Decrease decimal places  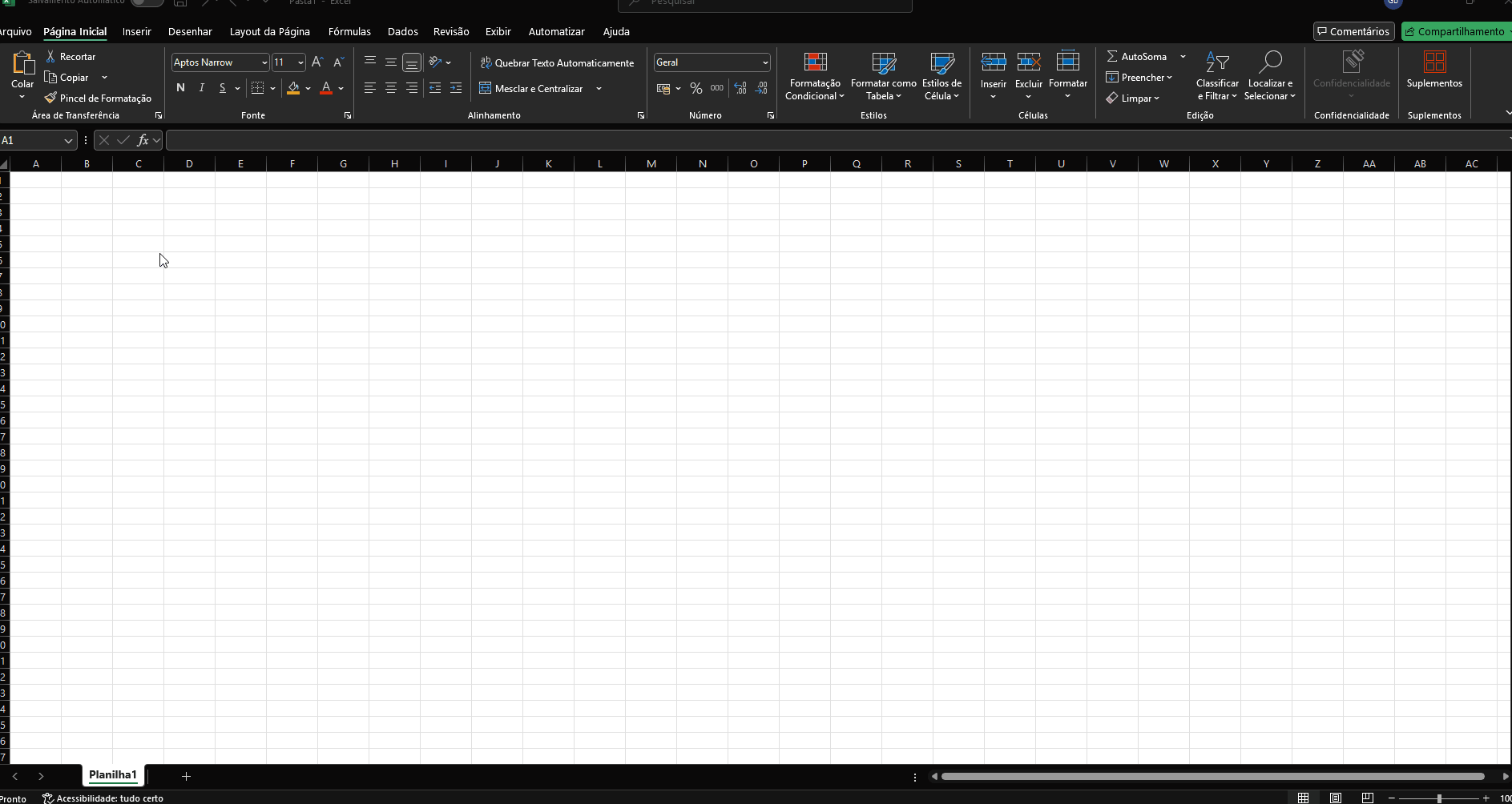point(761,88)
